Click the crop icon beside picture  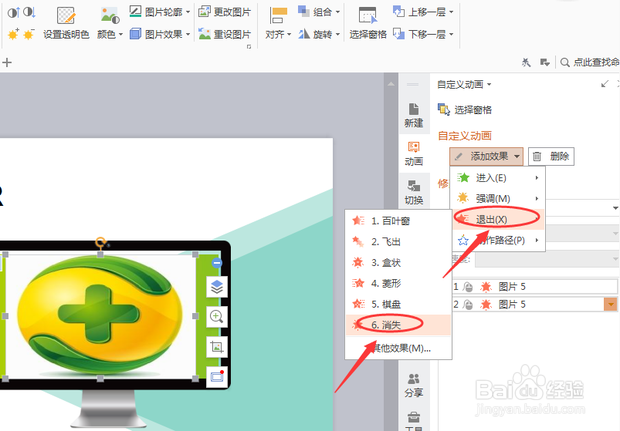217,347
